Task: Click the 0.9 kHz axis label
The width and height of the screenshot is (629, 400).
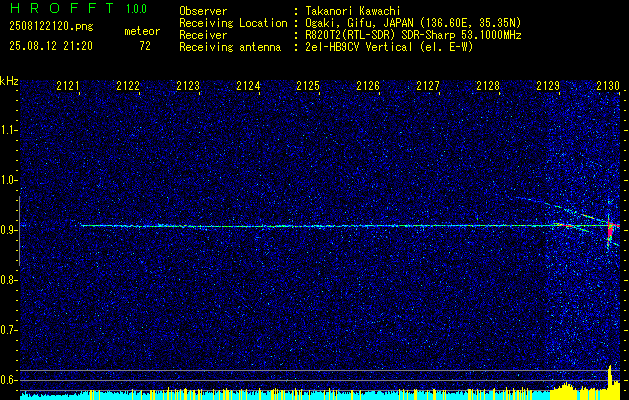Action: click(7, 230)
